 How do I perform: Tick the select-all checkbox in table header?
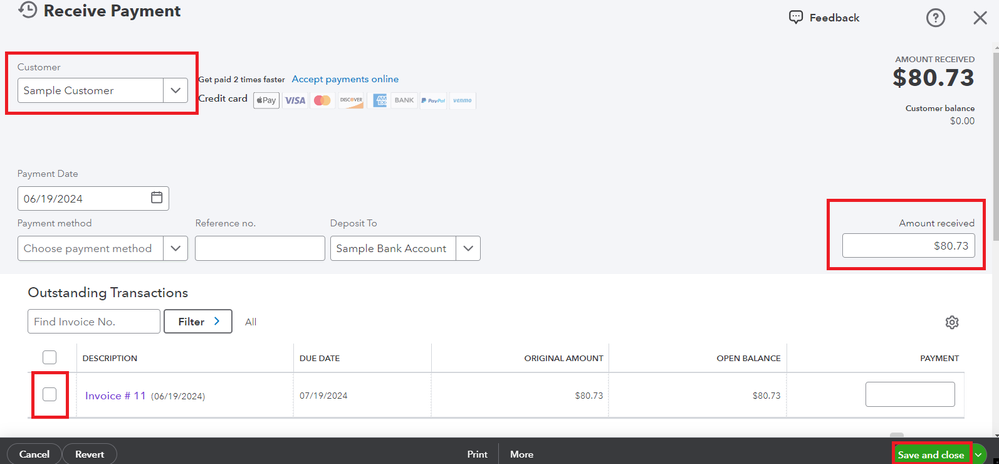click(50, 357)
